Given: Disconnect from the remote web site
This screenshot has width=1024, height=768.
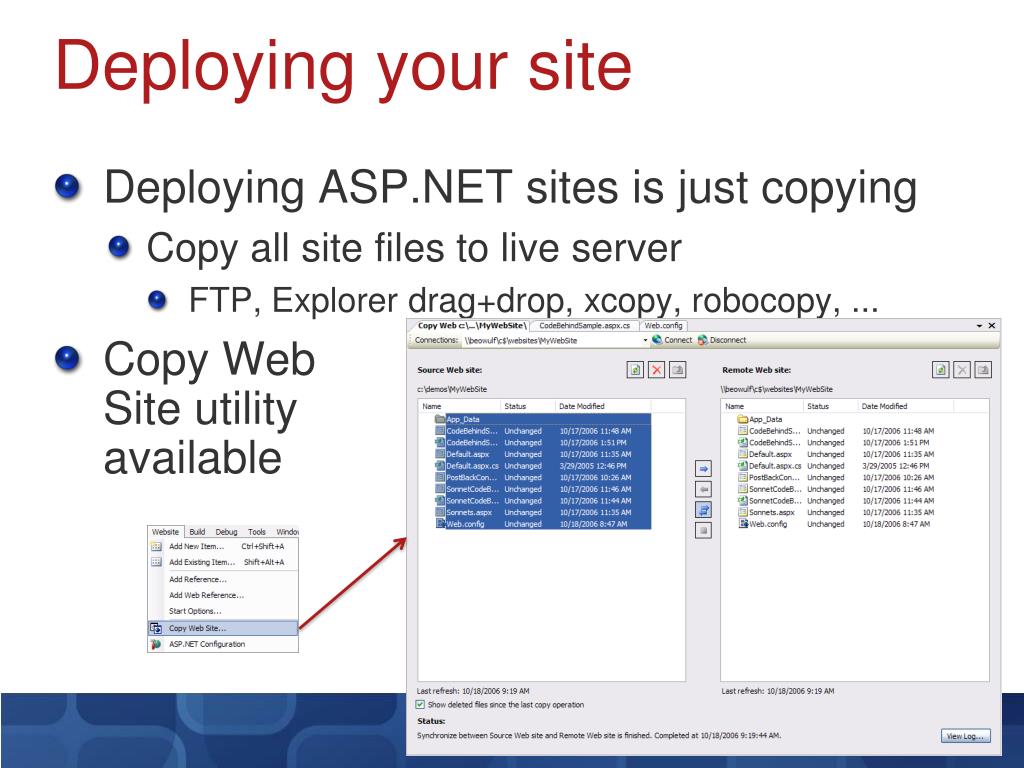Looking at the screenshot, I should point(722,340).
